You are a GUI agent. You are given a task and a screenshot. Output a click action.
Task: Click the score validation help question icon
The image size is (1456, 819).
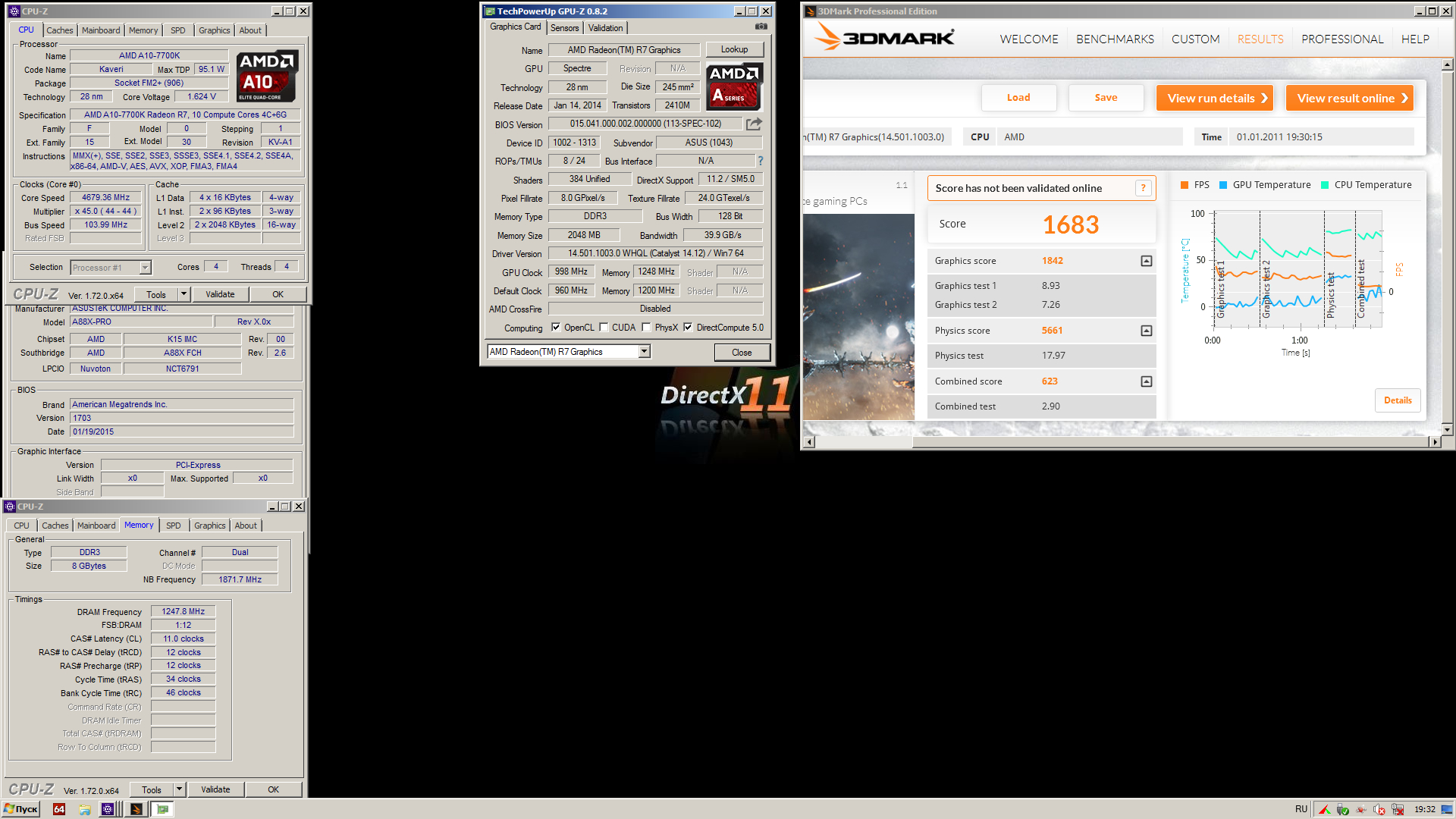click(x=1143, y=188)
